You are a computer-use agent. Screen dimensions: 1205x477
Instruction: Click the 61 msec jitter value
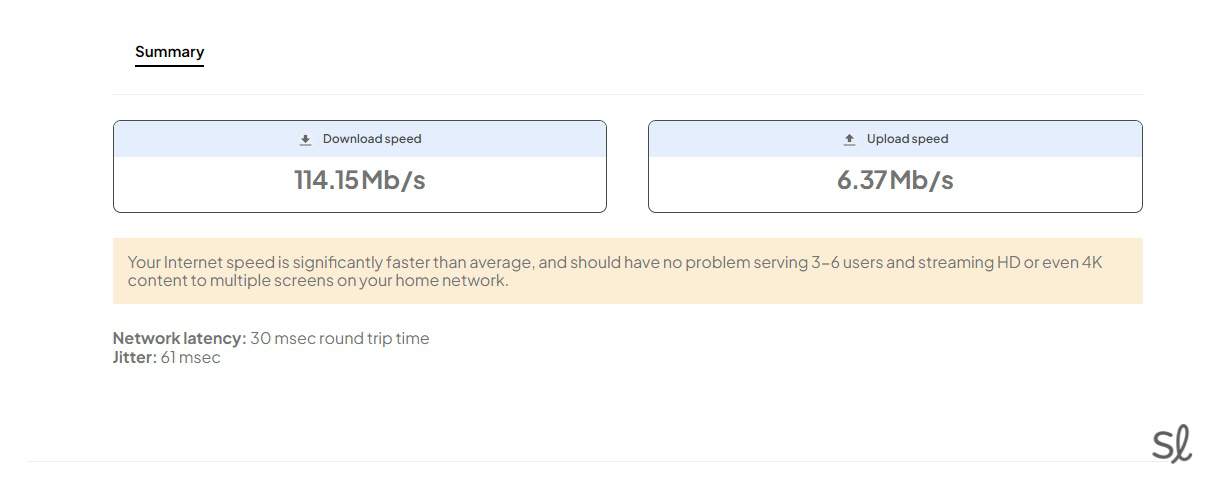pyautogui.click(x=190, y=357)
